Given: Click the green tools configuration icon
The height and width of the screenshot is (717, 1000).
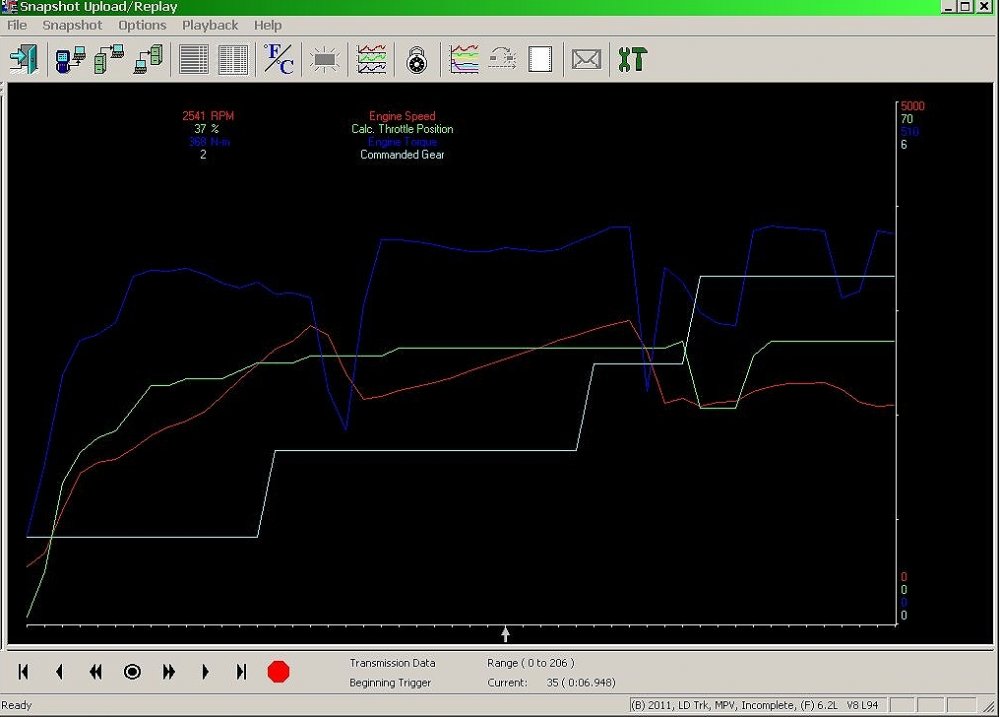Looking at the screenshot, I should click(x=631, y=59).
